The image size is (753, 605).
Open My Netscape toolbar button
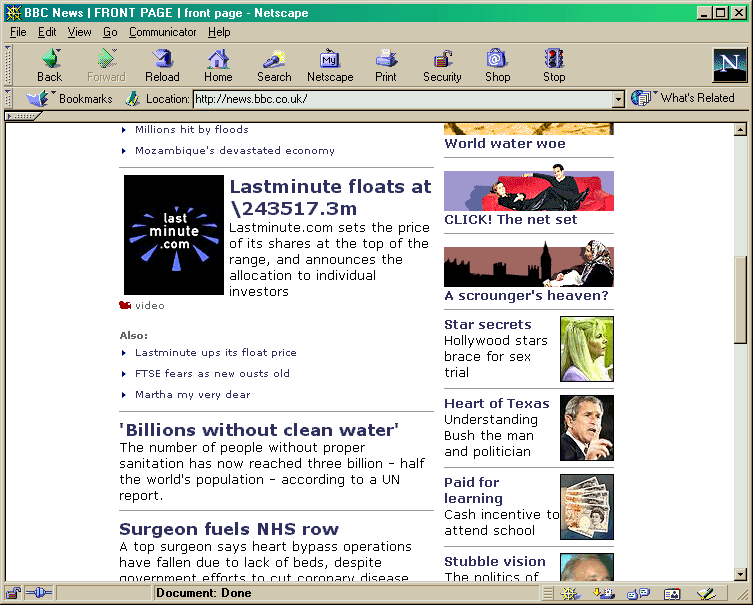coord(330,66)
